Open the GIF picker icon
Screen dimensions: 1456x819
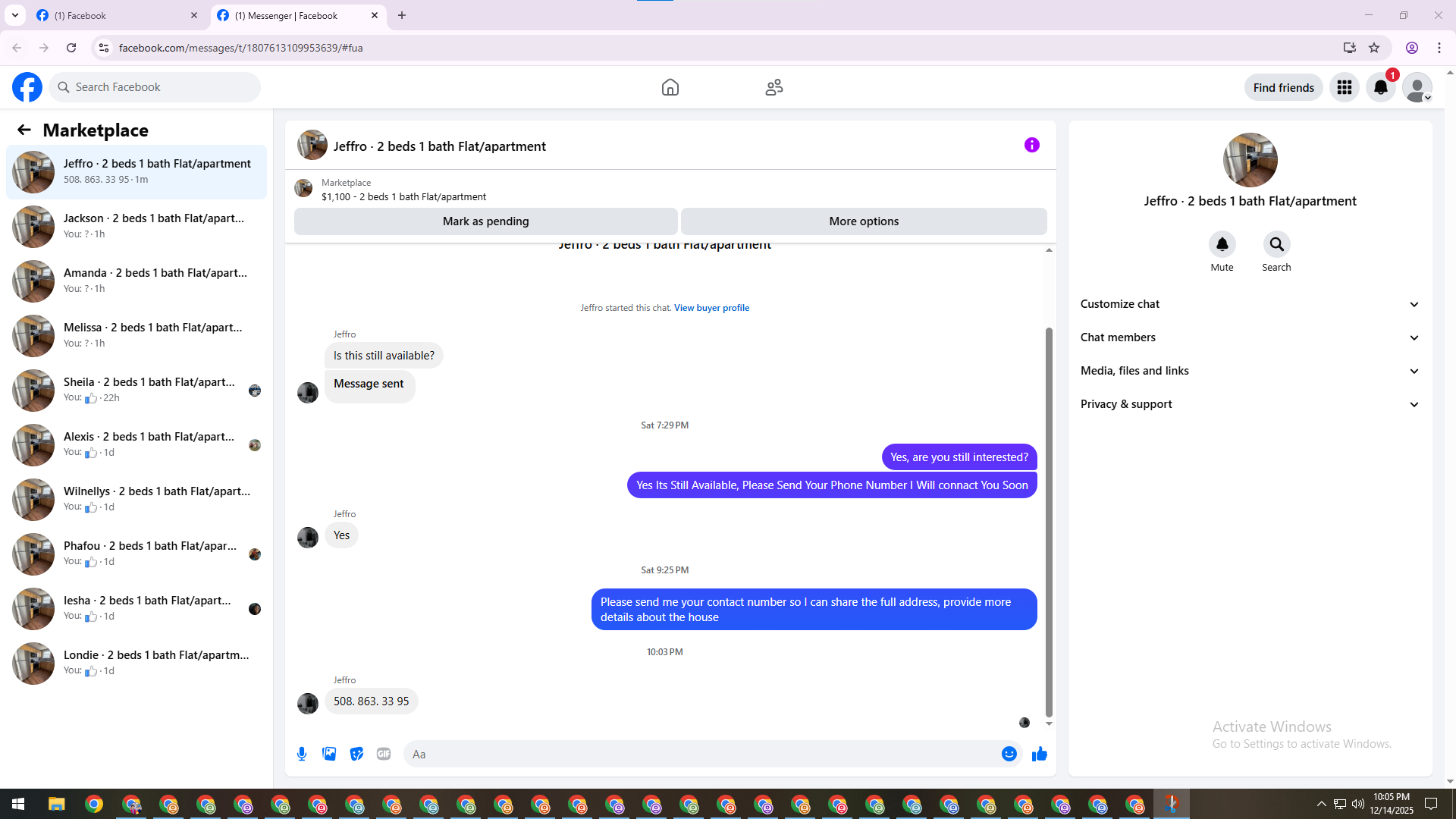tap(384, 754)
